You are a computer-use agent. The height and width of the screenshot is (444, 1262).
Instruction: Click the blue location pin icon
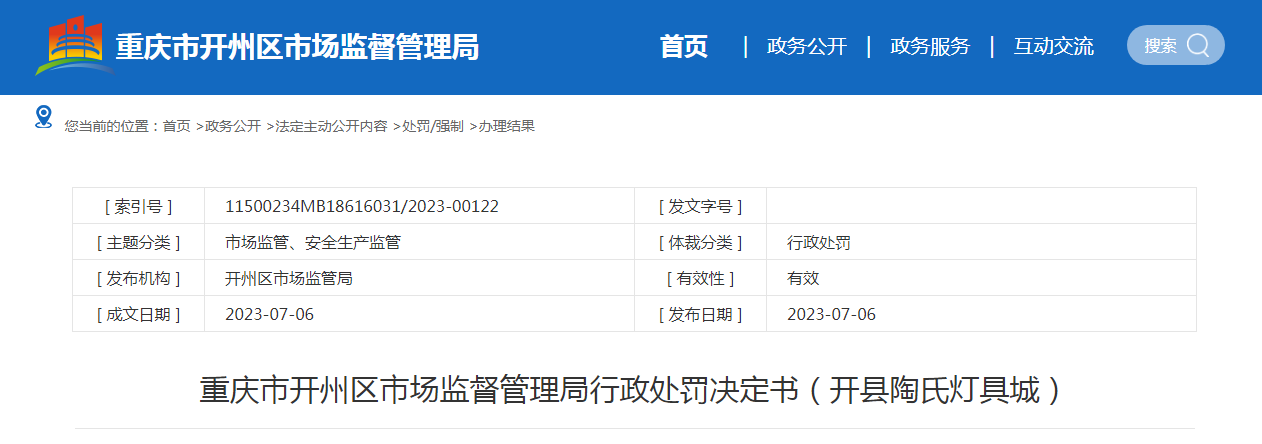(43, 117)
